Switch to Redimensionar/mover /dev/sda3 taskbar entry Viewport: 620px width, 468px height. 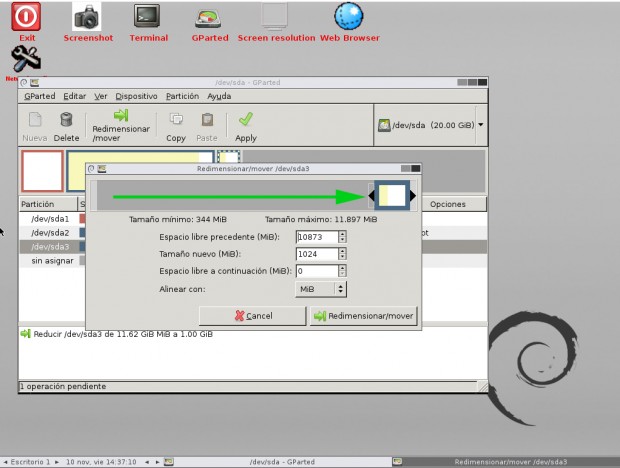tap(506, 462)
